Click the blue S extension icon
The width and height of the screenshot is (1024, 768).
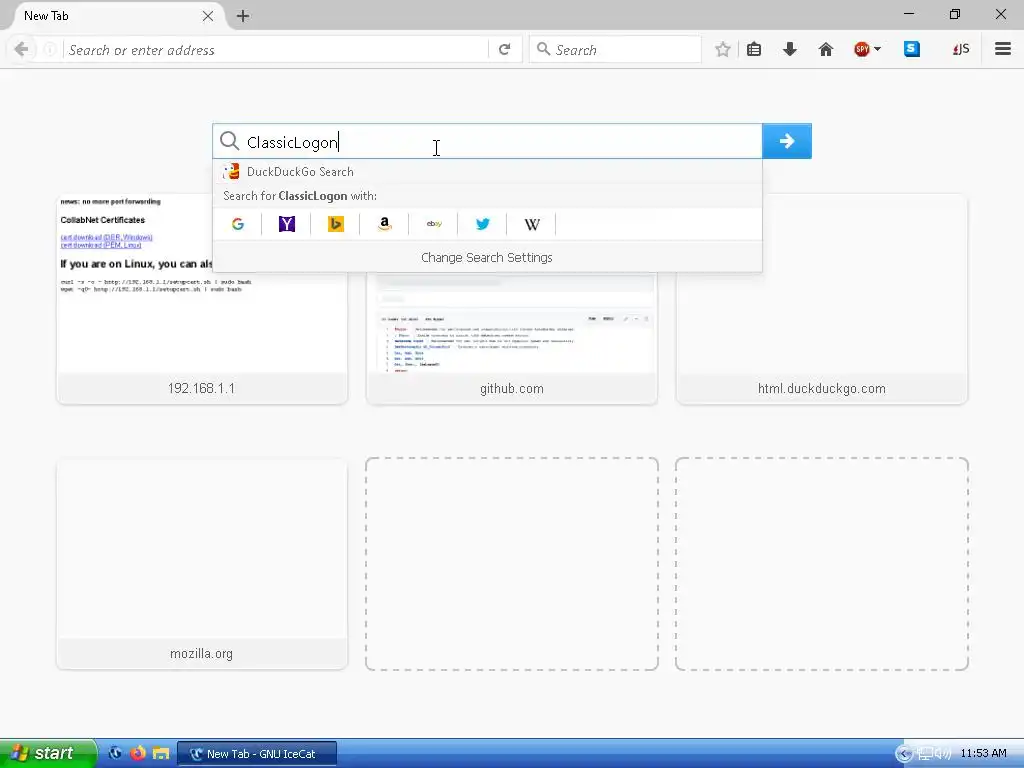pos(912,49)
